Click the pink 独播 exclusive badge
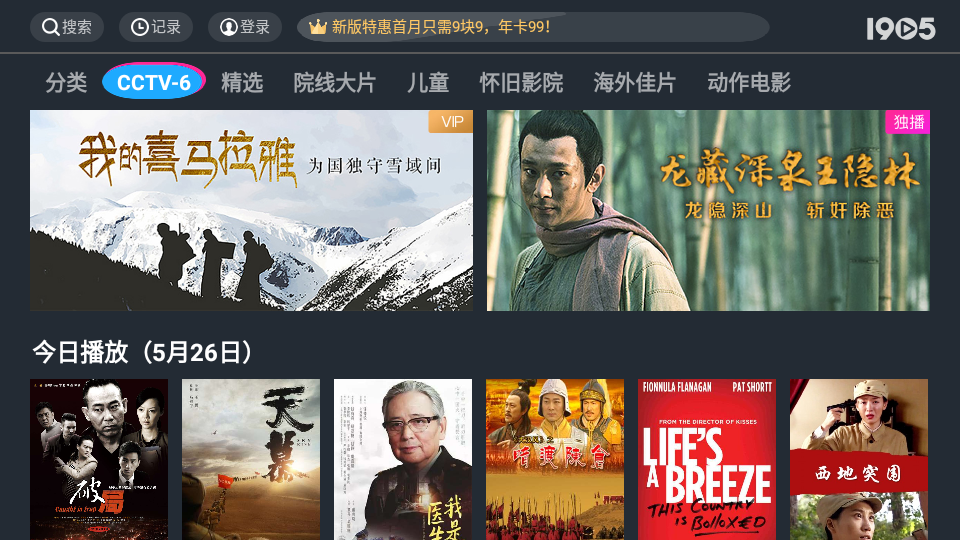This screenshot has height=540, width=960. pos(907,122)
